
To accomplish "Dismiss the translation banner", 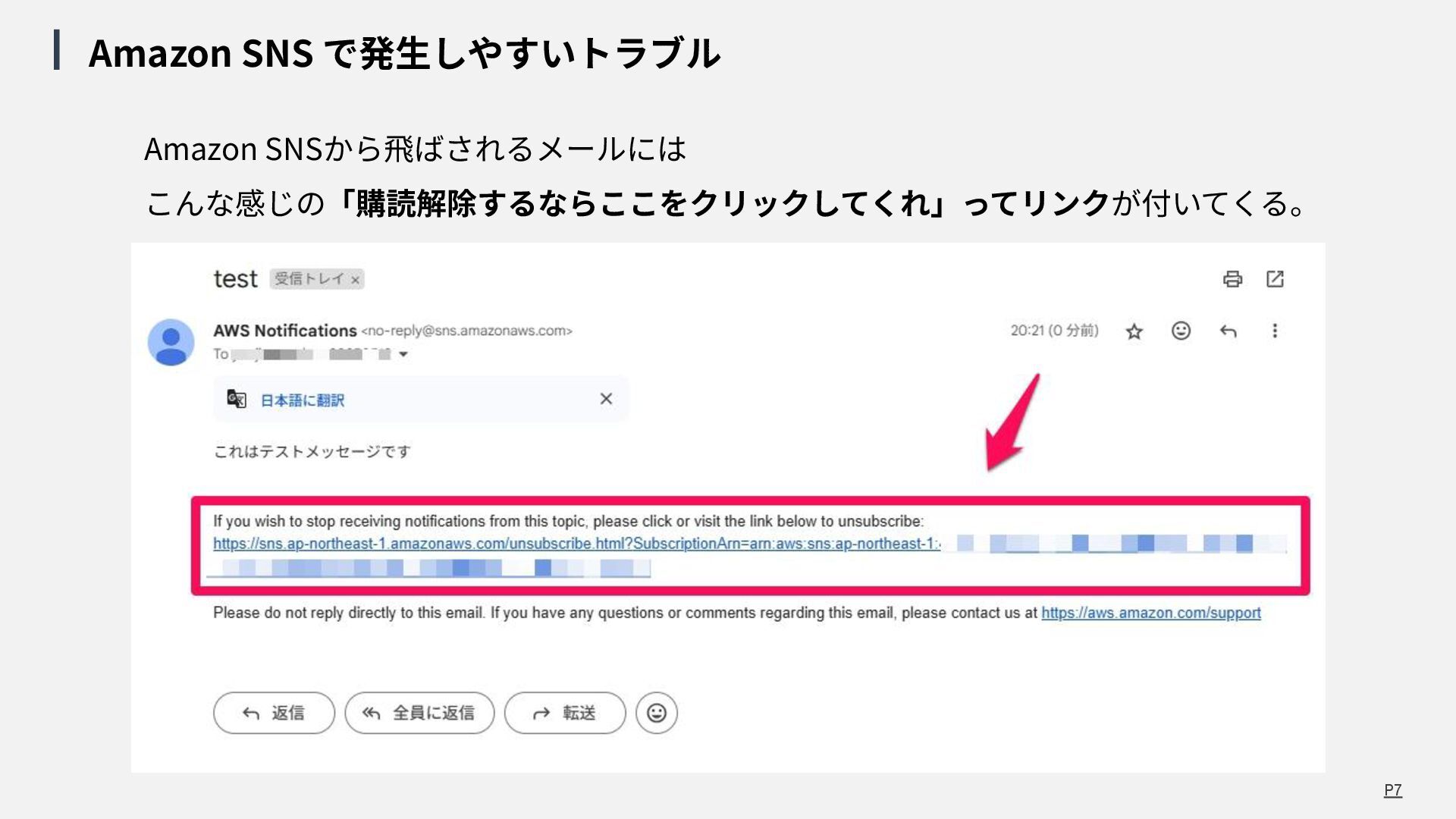I will [x=606, y=399].
